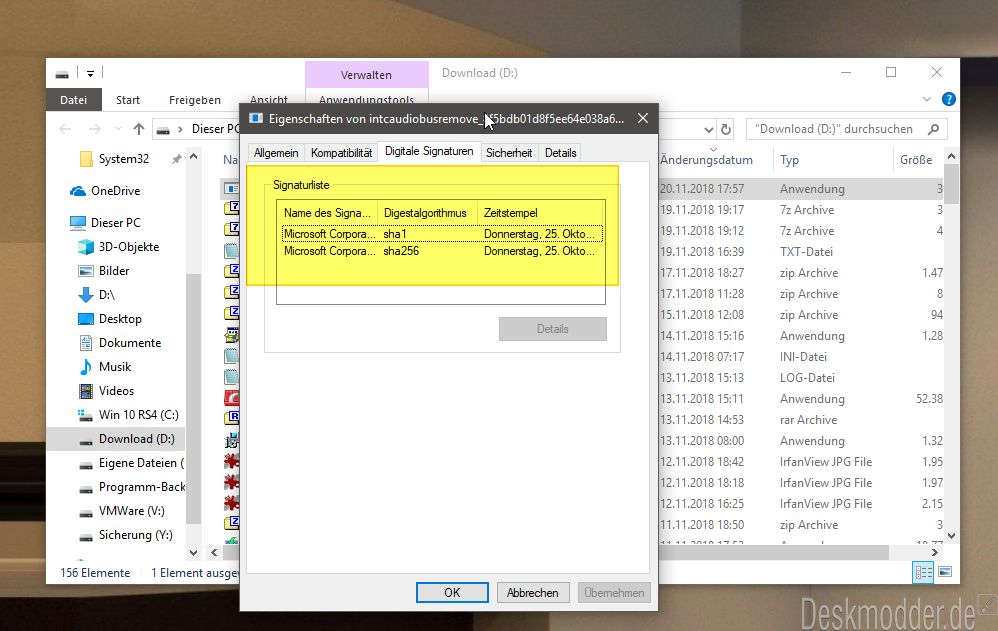
Task: Open the Videos folder
Action: (116, 391)
